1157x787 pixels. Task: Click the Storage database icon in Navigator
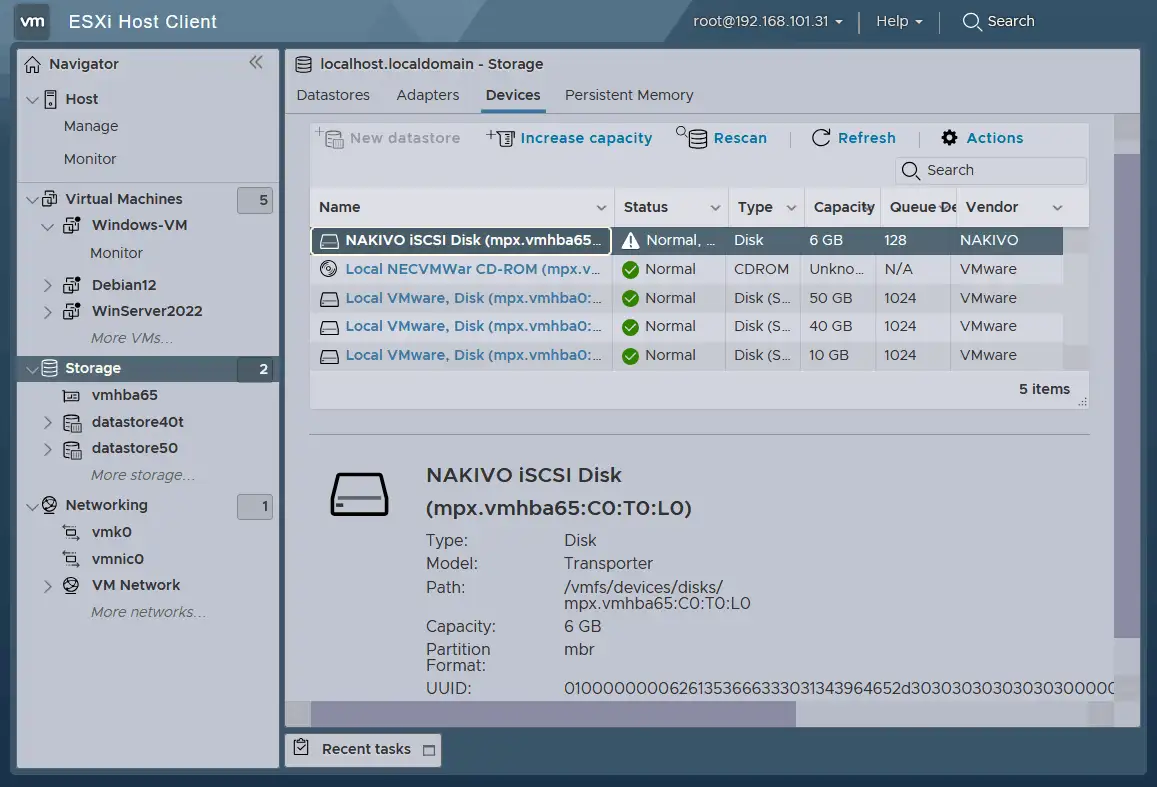pyautogui.click(x=49, y=368)
